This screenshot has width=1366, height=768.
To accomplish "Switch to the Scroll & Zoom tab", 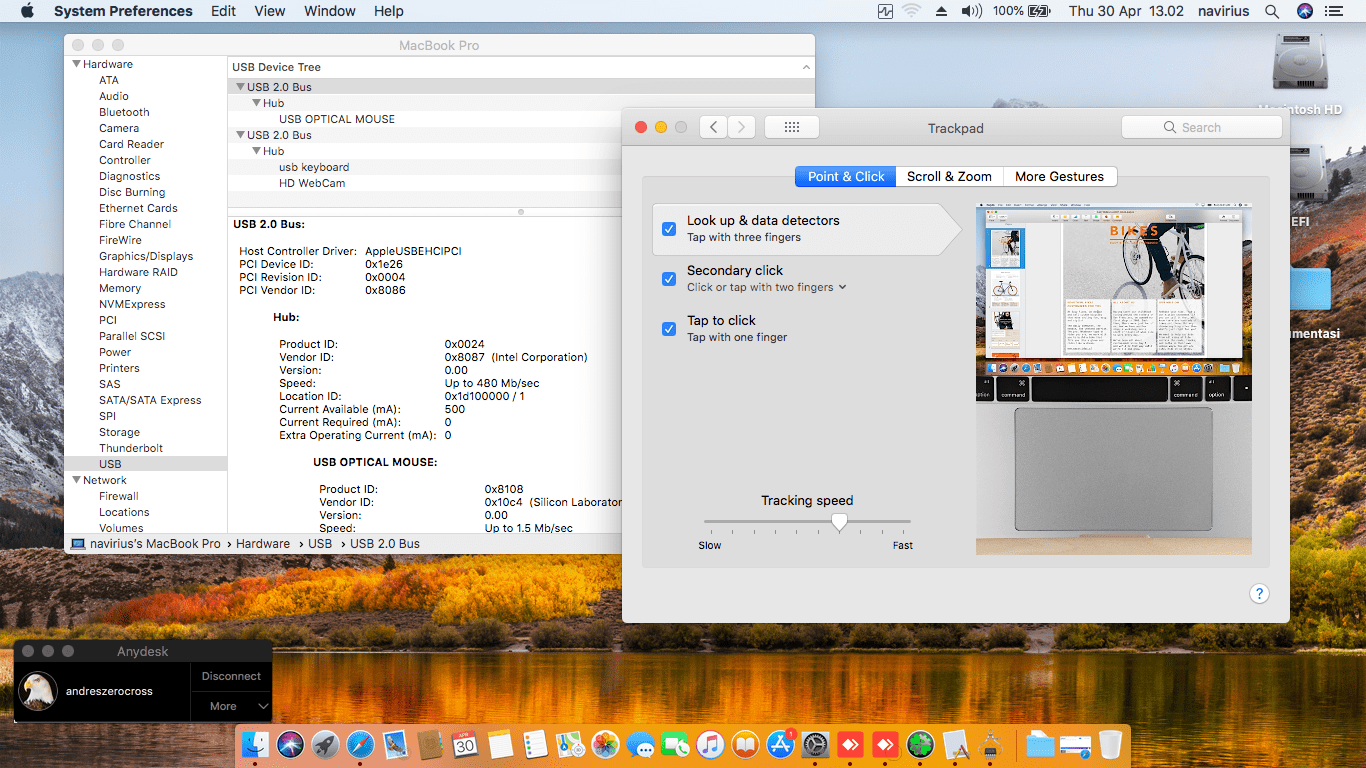I will [x=949, y=176].
